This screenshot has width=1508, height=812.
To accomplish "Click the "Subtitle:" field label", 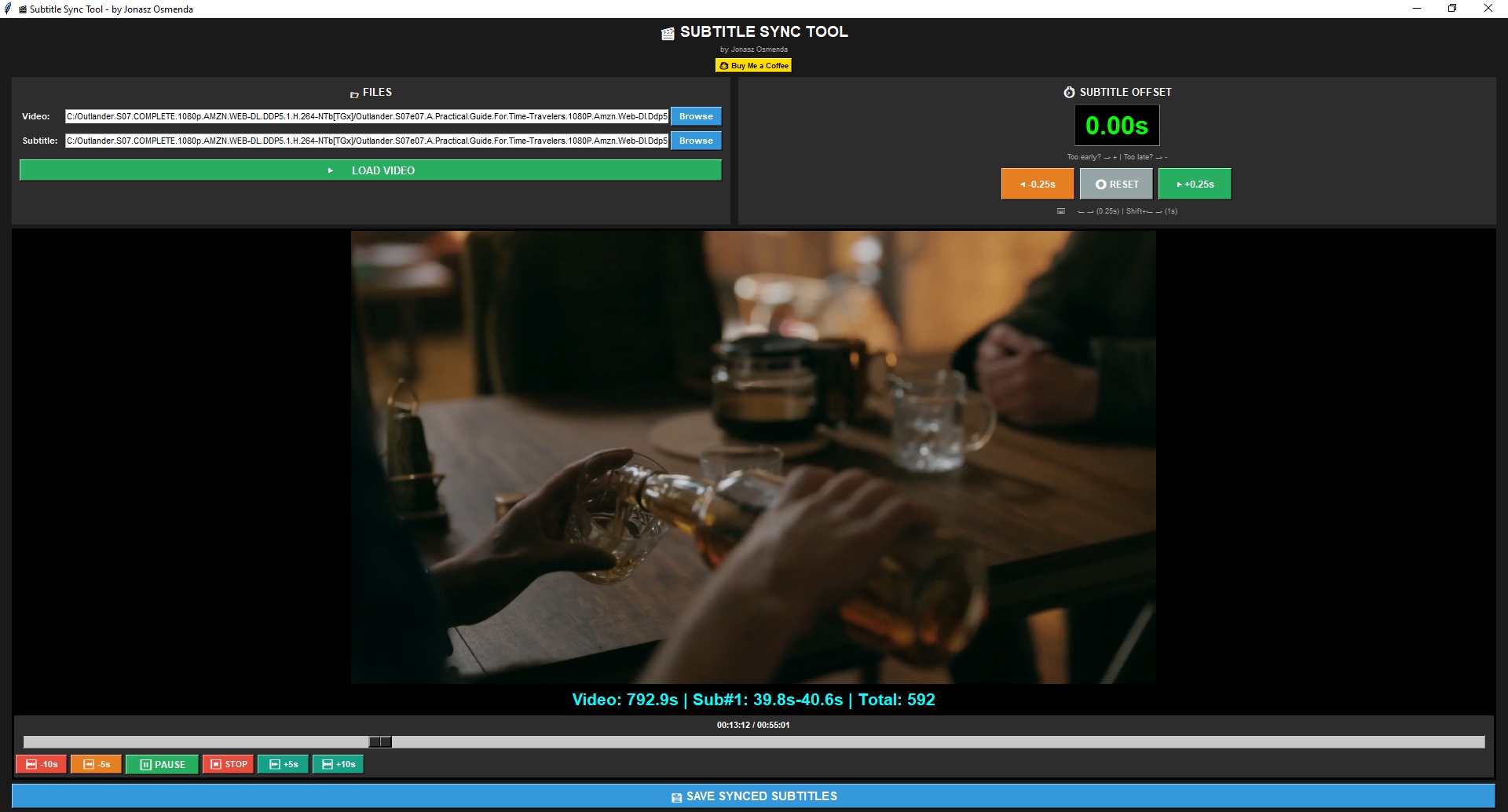I will click(x=40, y=141).
